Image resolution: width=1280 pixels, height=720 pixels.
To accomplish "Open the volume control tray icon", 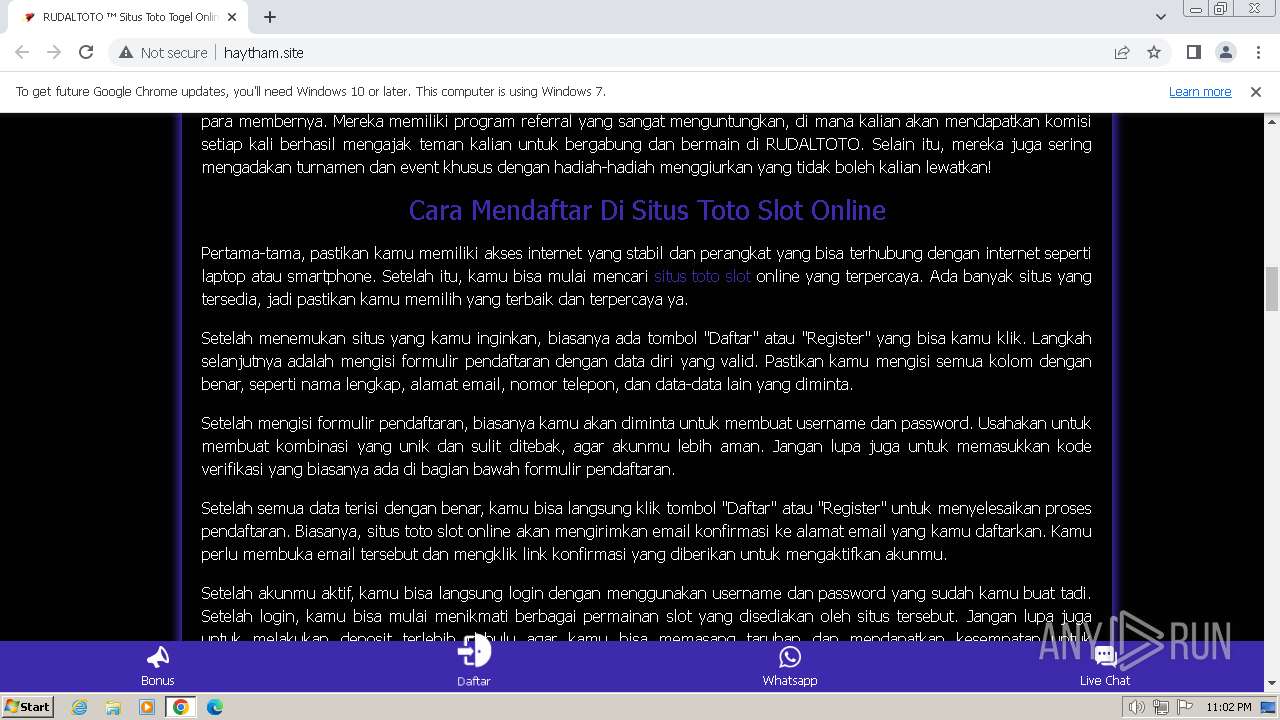I will [x=1136, y=707].
